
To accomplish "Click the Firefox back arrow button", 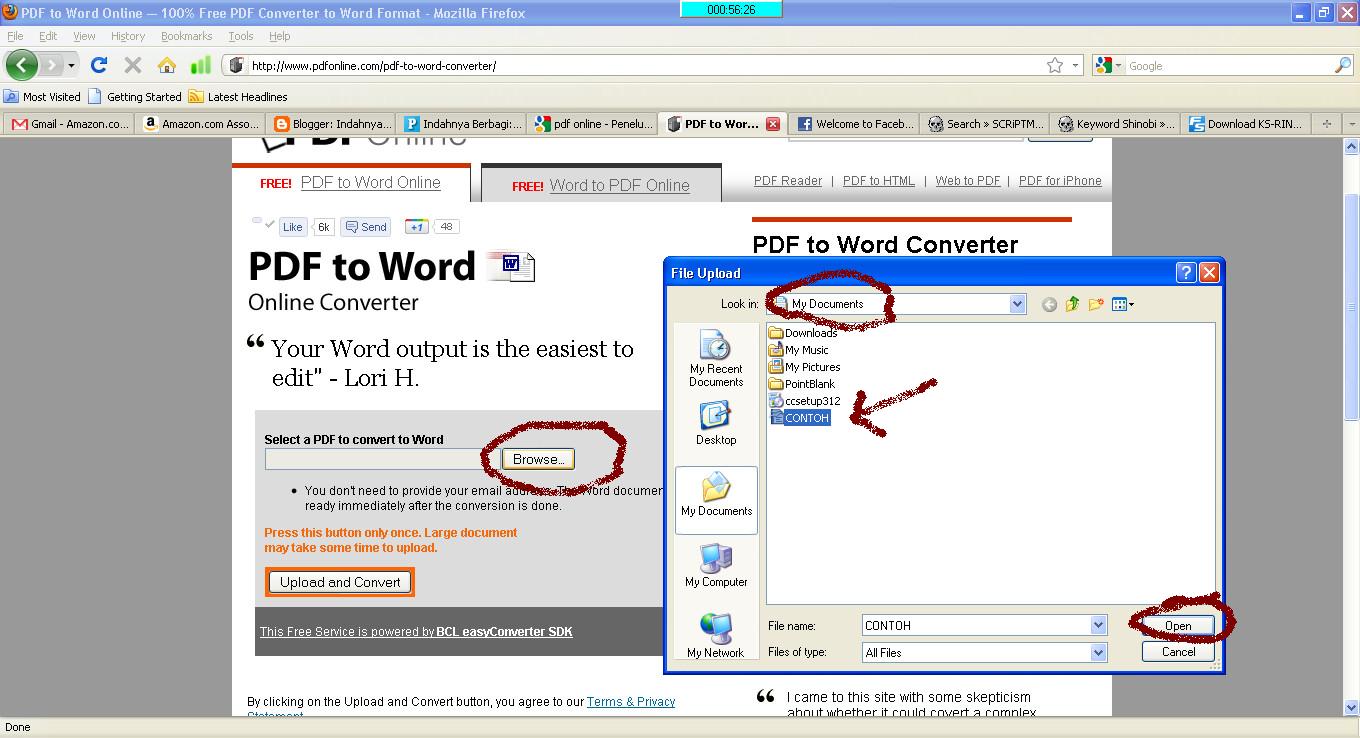I will [x=21, y=65].
